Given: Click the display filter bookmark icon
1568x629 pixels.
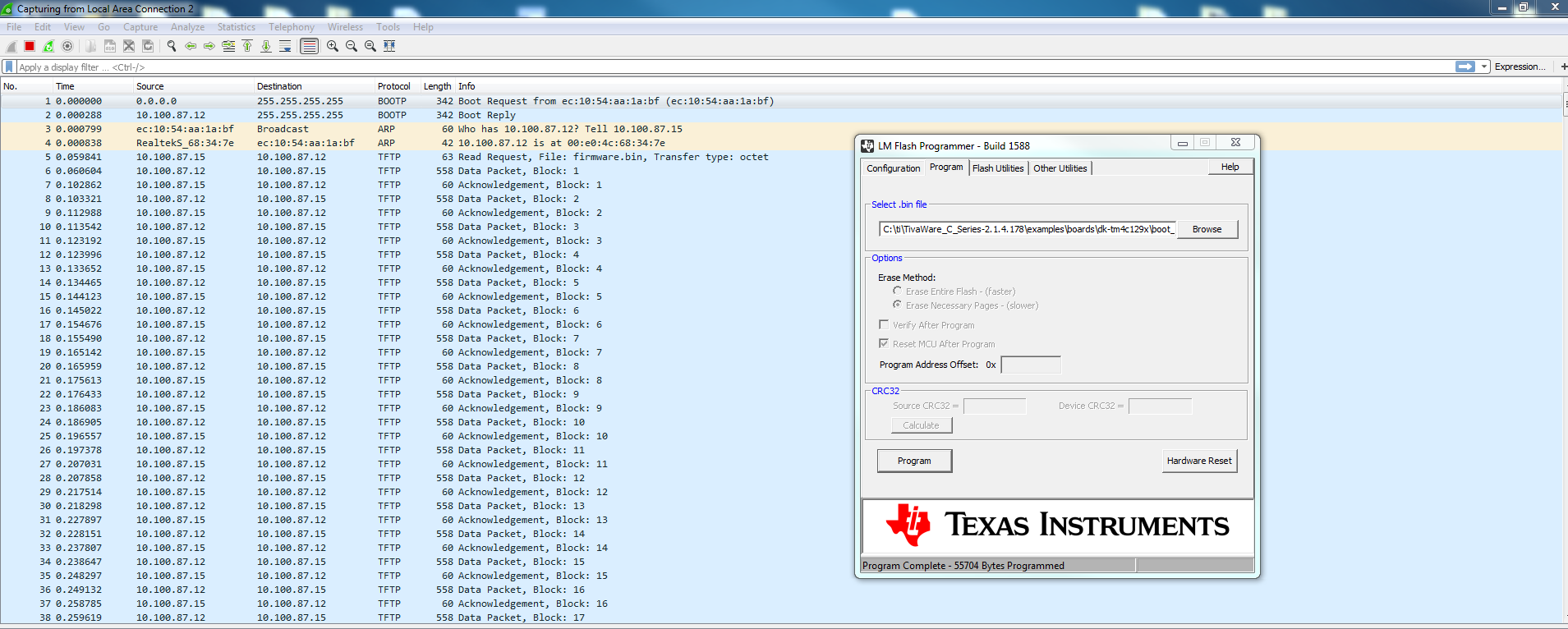Looking at the screenshot, I should point(10,67).
